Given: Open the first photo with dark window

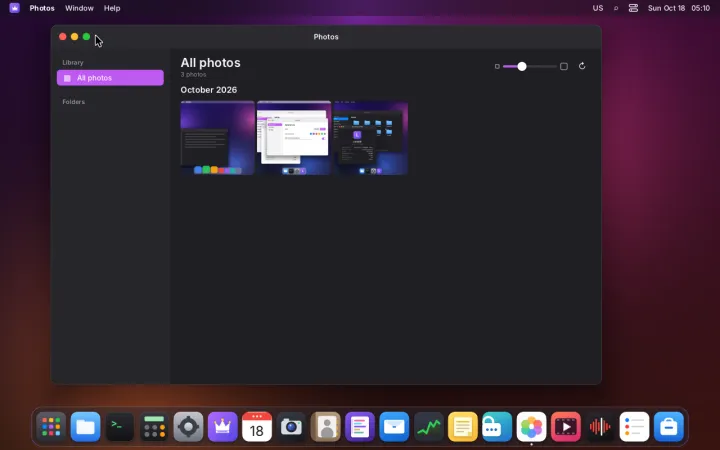Looking at the screenshot, I should click(x=217, y=138).
